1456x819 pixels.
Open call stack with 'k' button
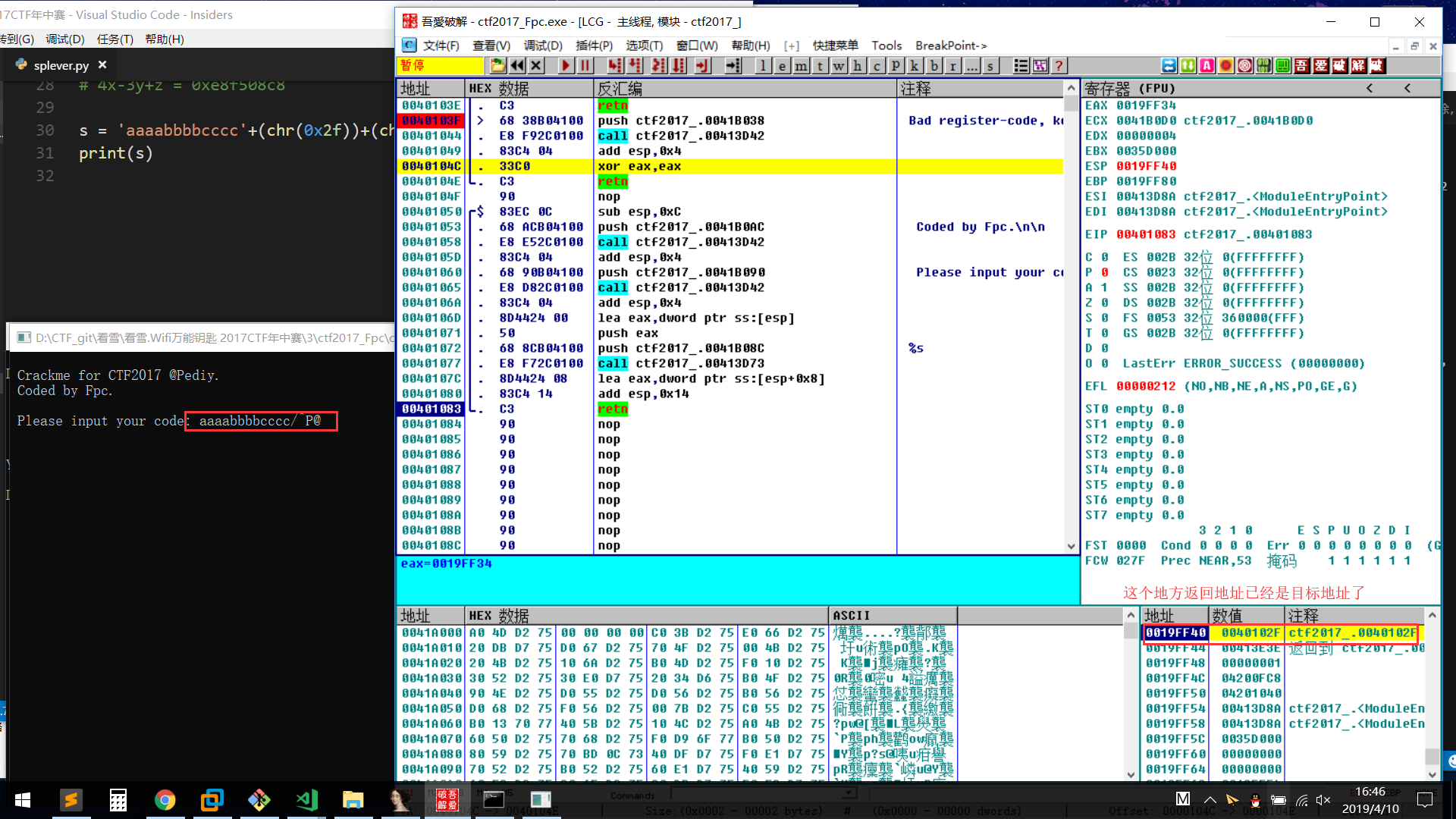915,66
